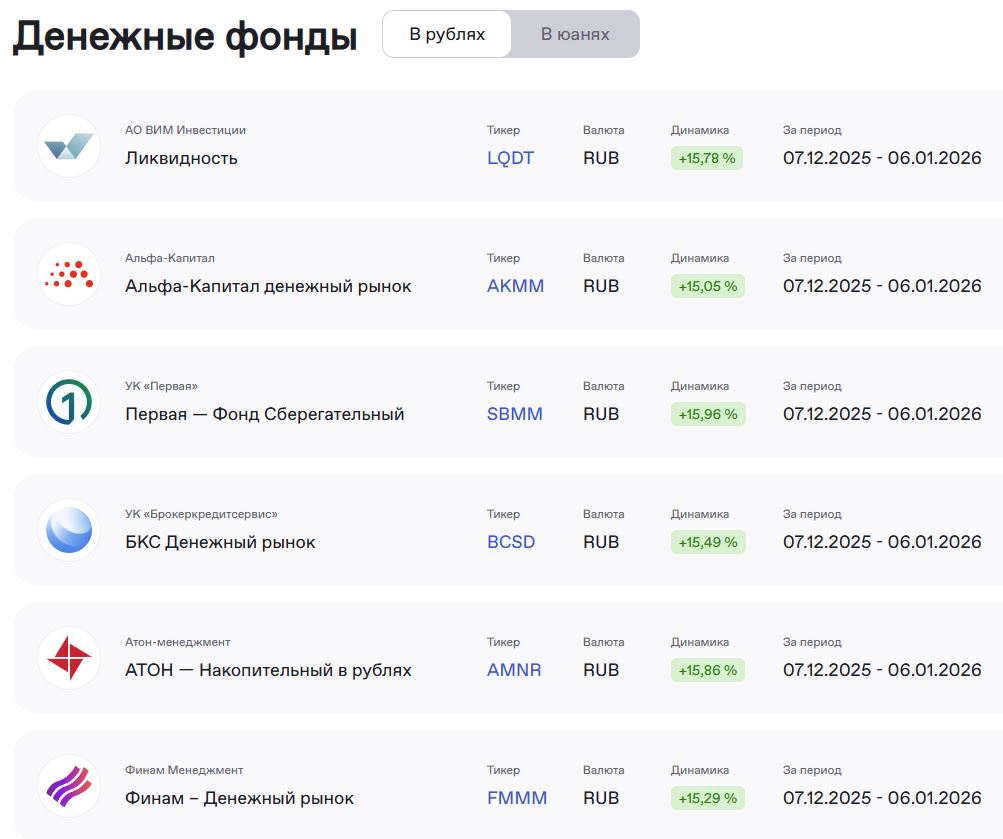The height and width of the screenshot is (839, 1003).
Task: Click RUB currency in Финам row
Action: 601,797
